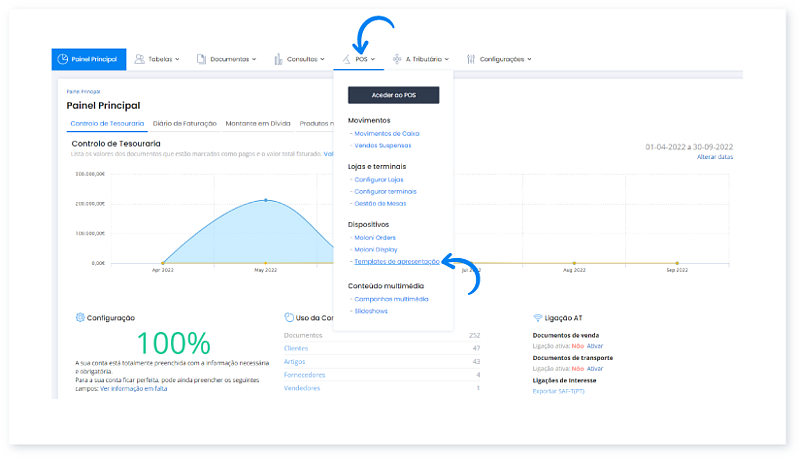Click the Consultas chart icon
Screen dimensions: 800x459
(278, 59)
